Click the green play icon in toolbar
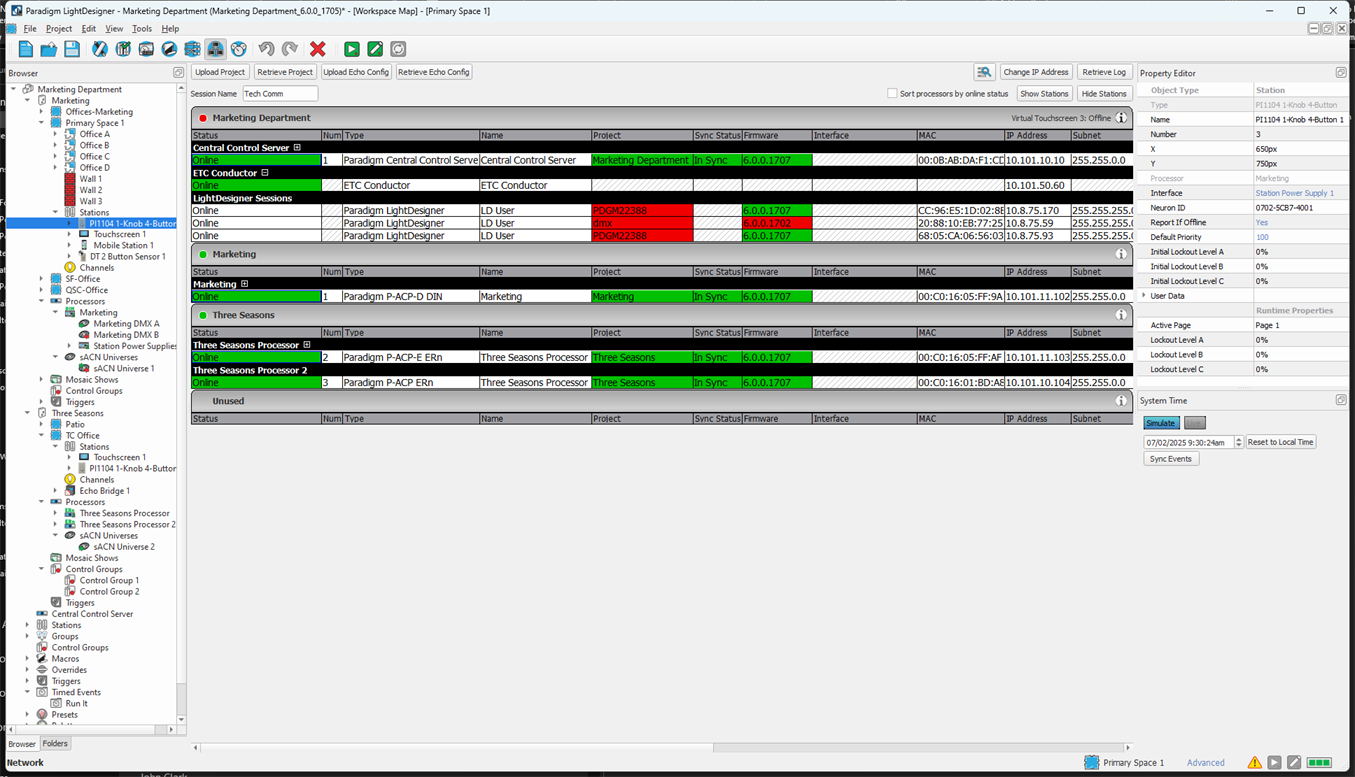This screenshot has width=1355, height=777. (x=352, y=49)
